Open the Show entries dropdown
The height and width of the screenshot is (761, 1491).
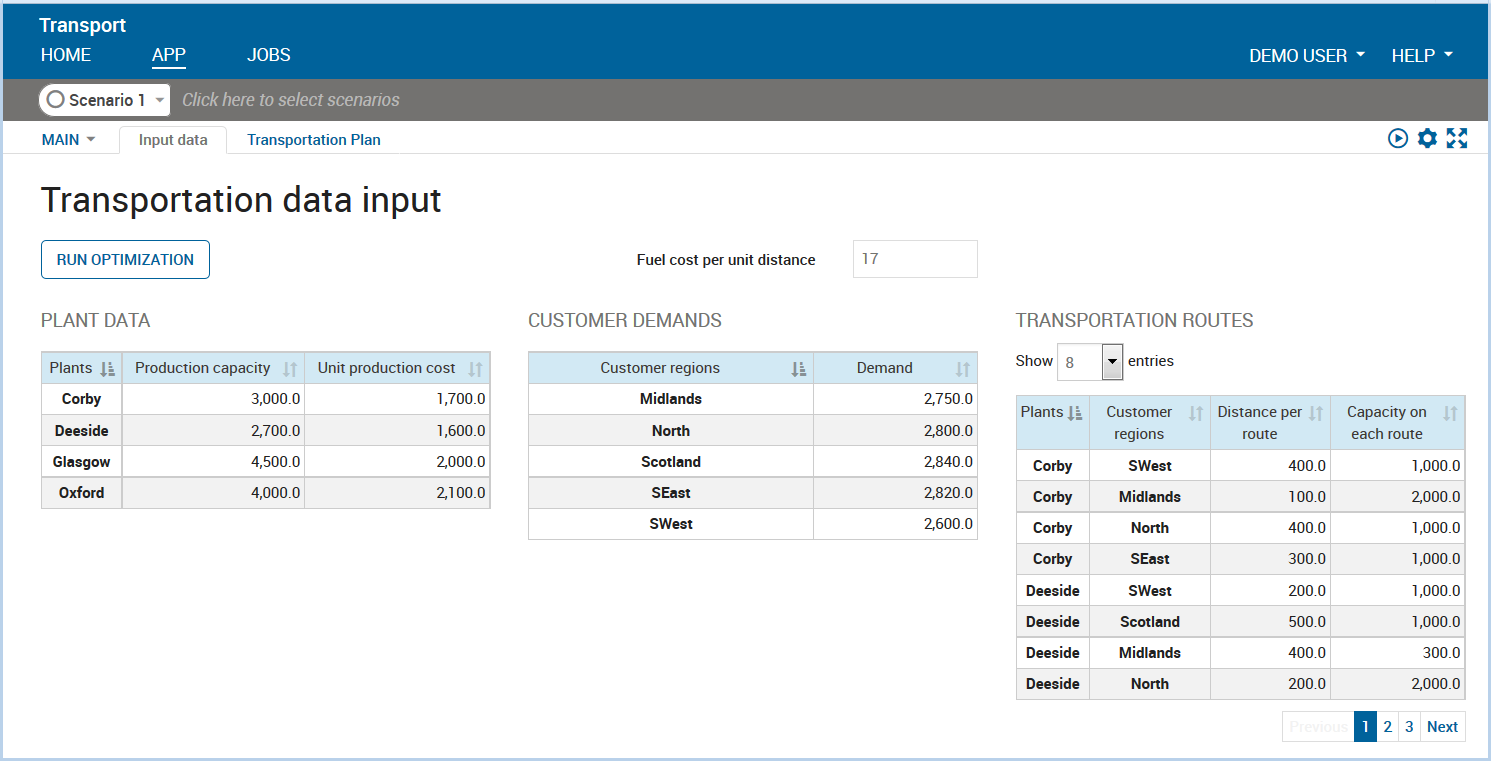click(1111, 361)
